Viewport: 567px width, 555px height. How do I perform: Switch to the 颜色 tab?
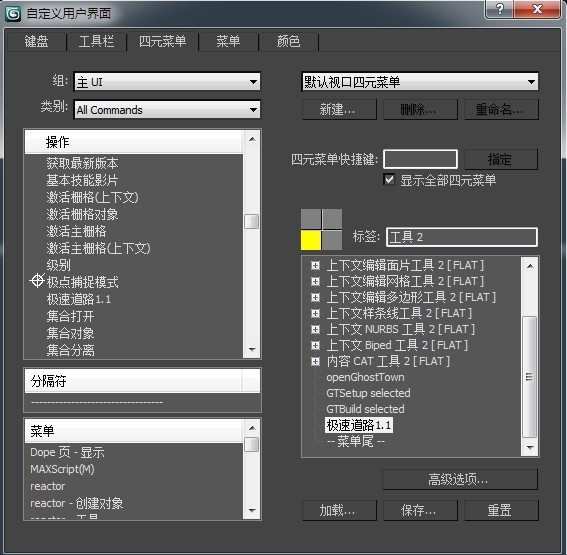pos(289,42)
